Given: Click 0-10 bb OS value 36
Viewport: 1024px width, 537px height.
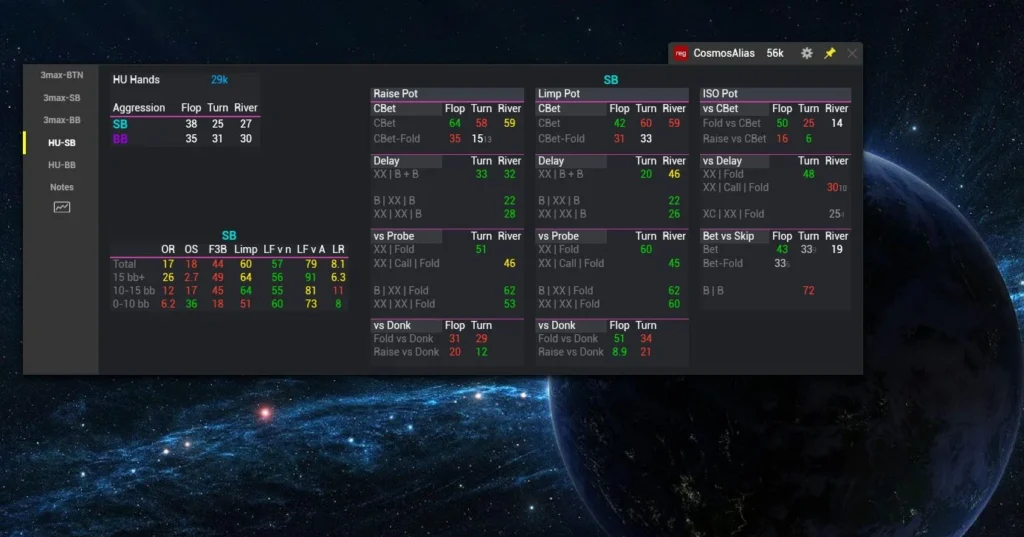Looking at the screenshot, I should 191,304.
